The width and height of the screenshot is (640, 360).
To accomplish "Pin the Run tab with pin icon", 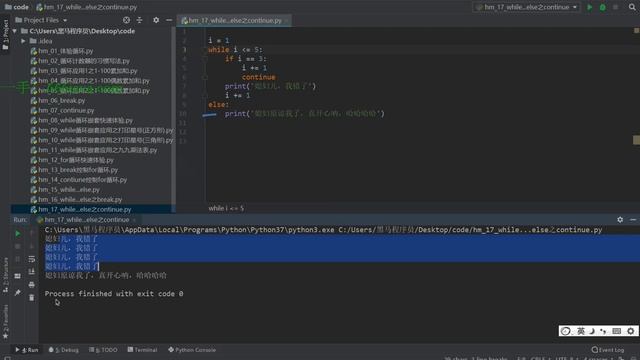I will pyautogui.click(x=18, y=293).
